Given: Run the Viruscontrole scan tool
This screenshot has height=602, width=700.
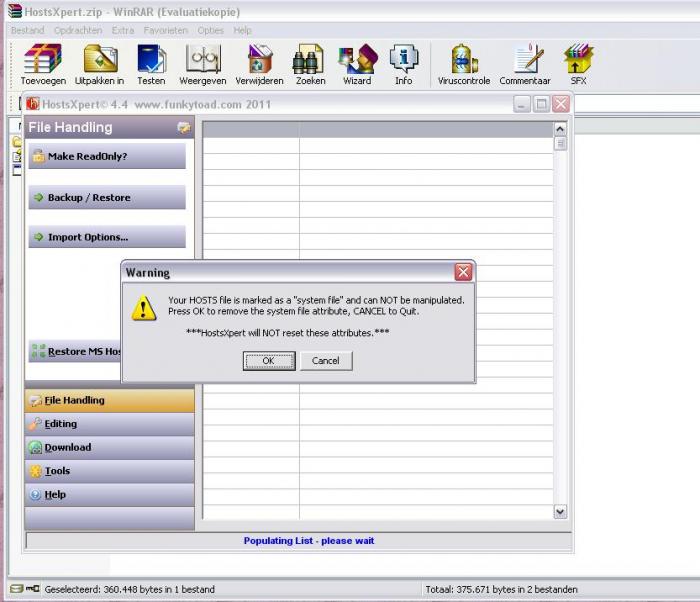Looking at the screenshot, I should [464, 64].
